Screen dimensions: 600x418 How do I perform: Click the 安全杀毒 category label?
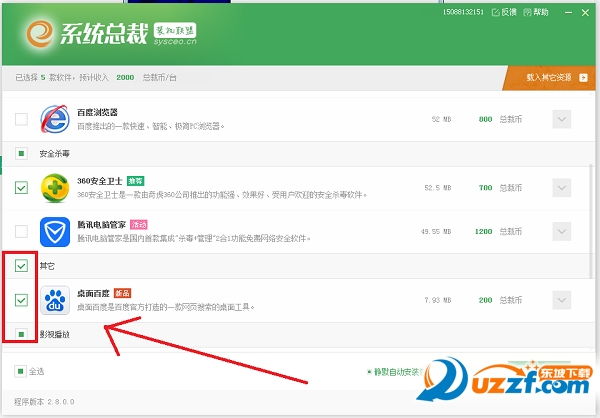point(54,154)
